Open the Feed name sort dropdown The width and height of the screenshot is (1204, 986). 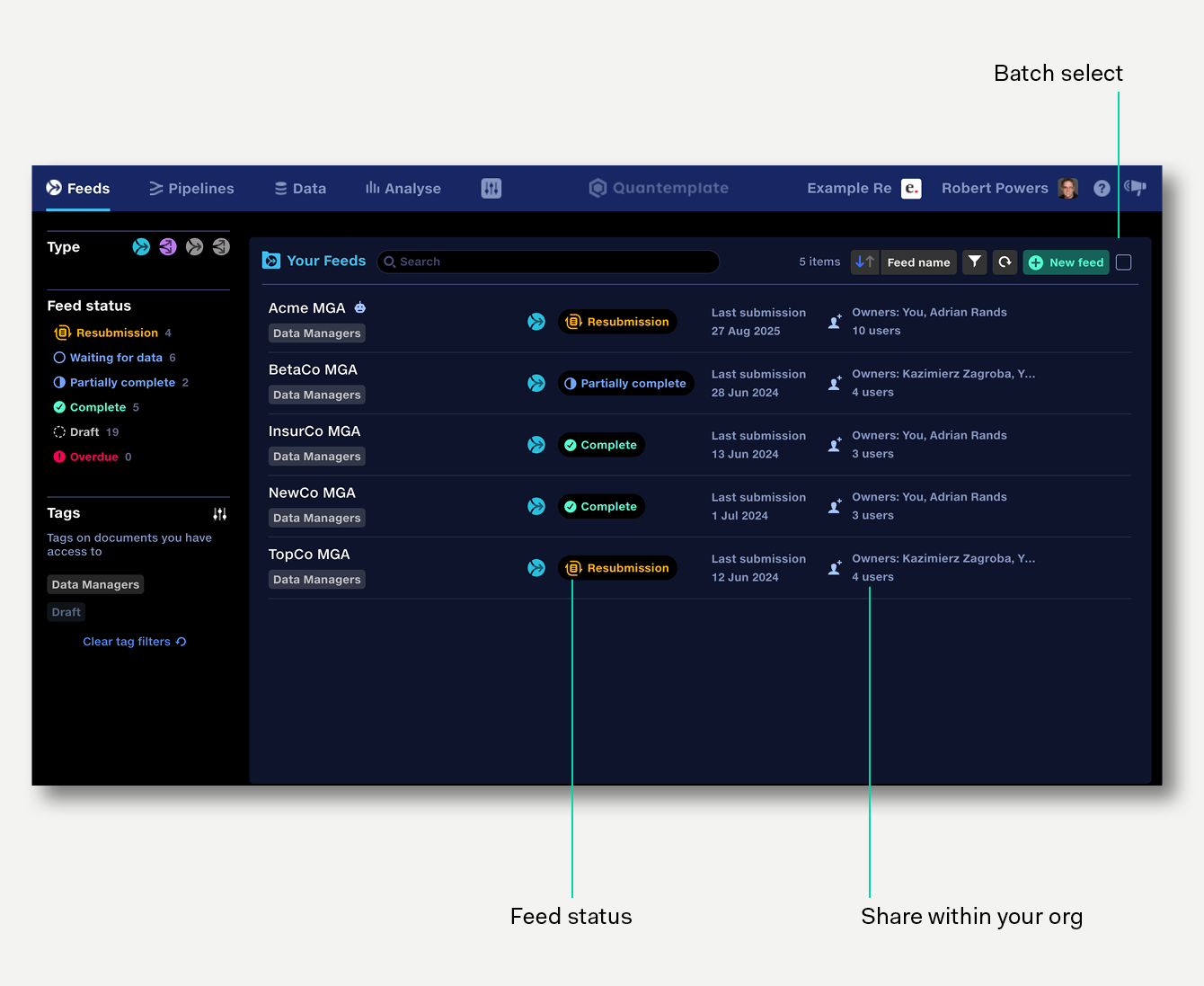coord(918,262)
